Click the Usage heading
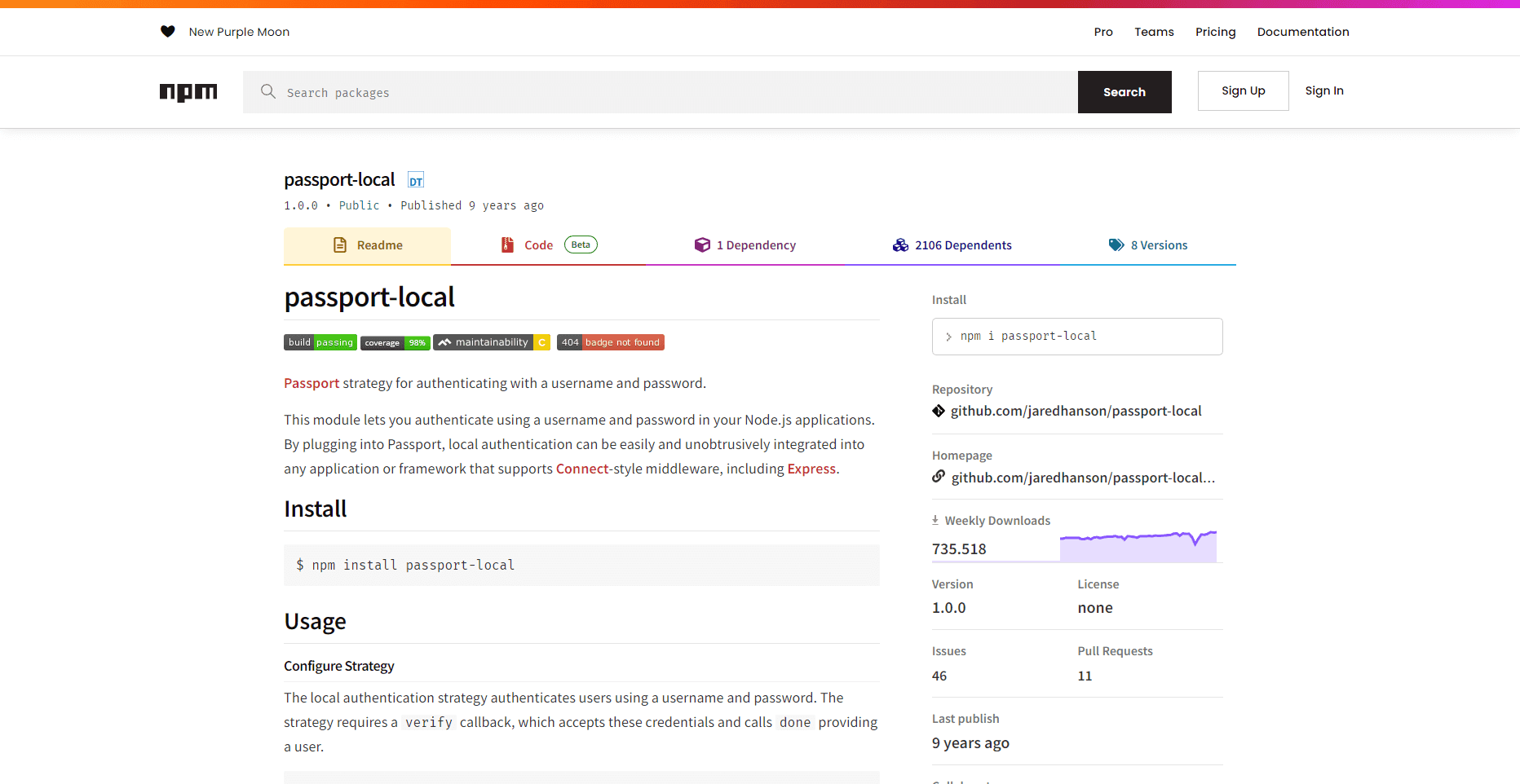 [x=315, y=621]
